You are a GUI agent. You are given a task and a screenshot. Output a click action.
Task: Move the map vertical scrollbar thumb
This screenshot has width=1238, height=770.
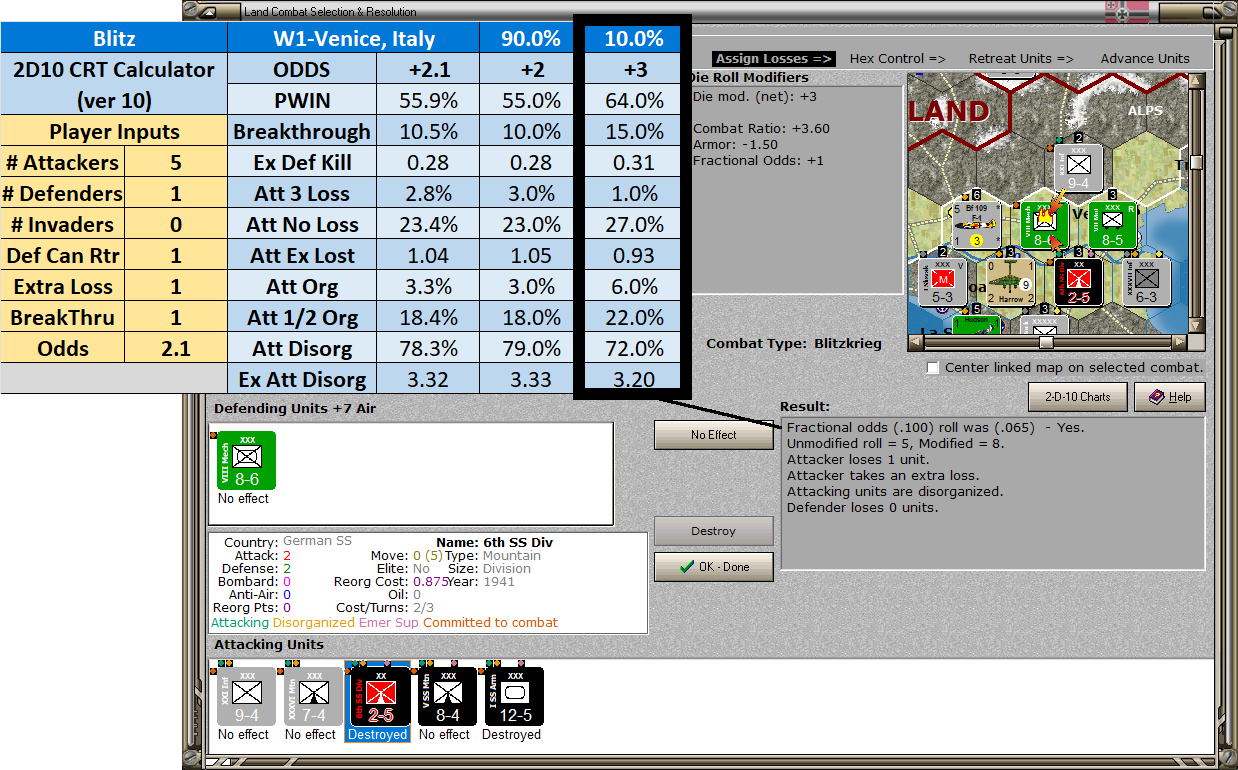[1196, 161]
